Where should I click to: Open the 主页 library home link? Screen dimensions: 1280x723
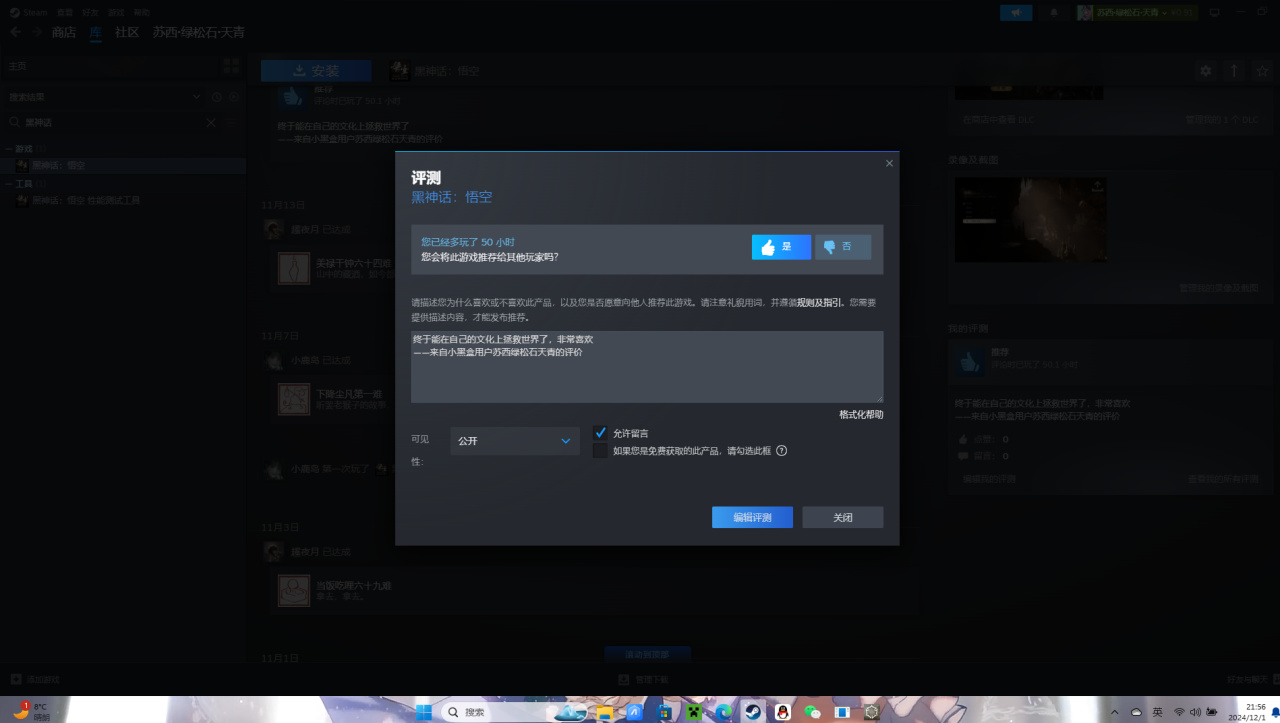pyautogui.click(x=110, y=66)
